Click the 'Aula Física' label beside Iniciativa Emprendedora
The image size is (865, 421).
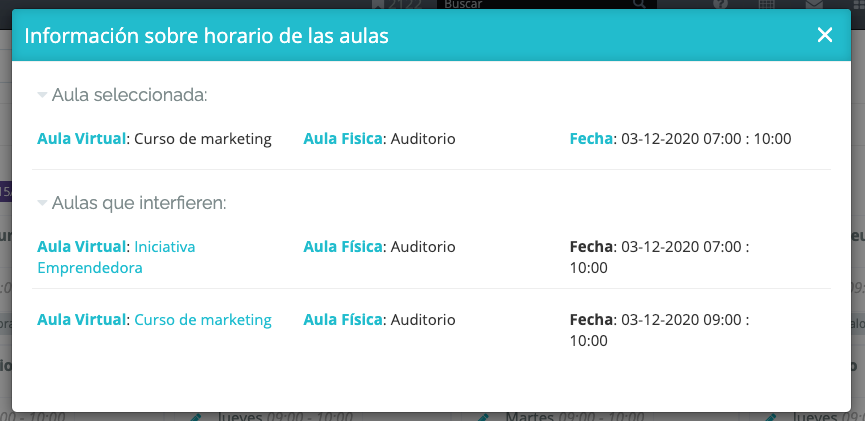[x=343, y=247]
